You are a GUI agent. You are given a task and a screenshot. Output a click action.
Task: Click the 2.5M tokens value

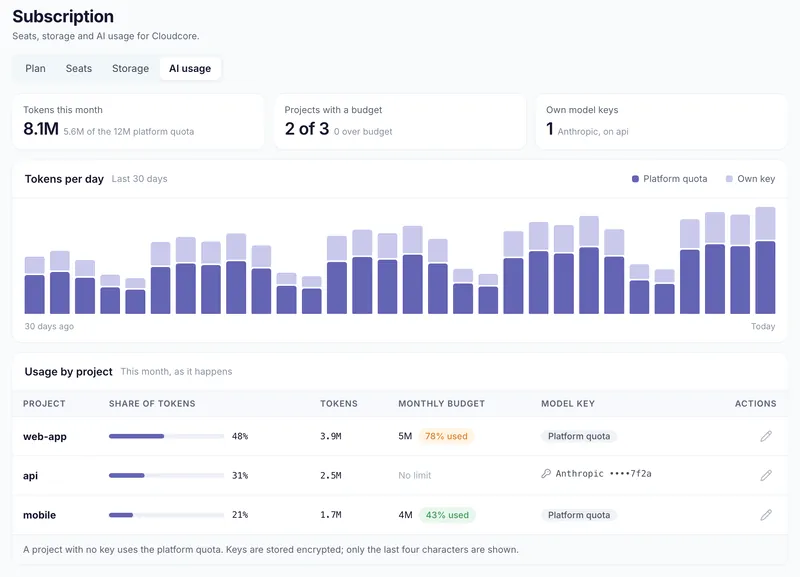pyautogui.click(x=331, y=475)
